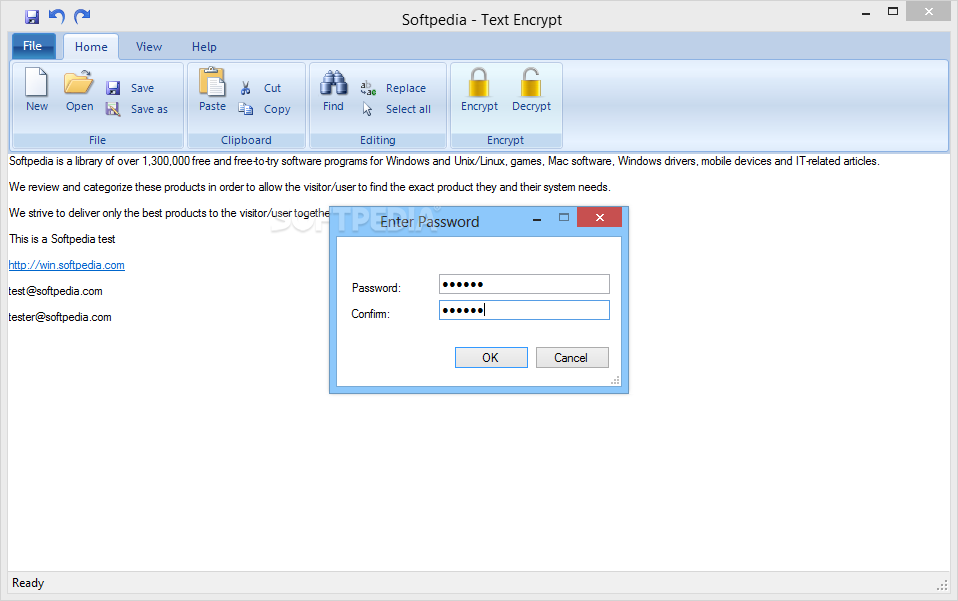Open a file using the Open folder icon
This screenshot has height=601, width=958.
click(x=79, y=83)
